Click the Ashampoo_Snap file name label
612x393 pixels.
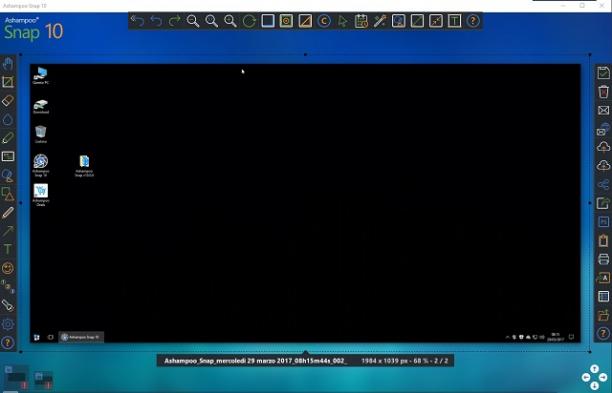256,361
